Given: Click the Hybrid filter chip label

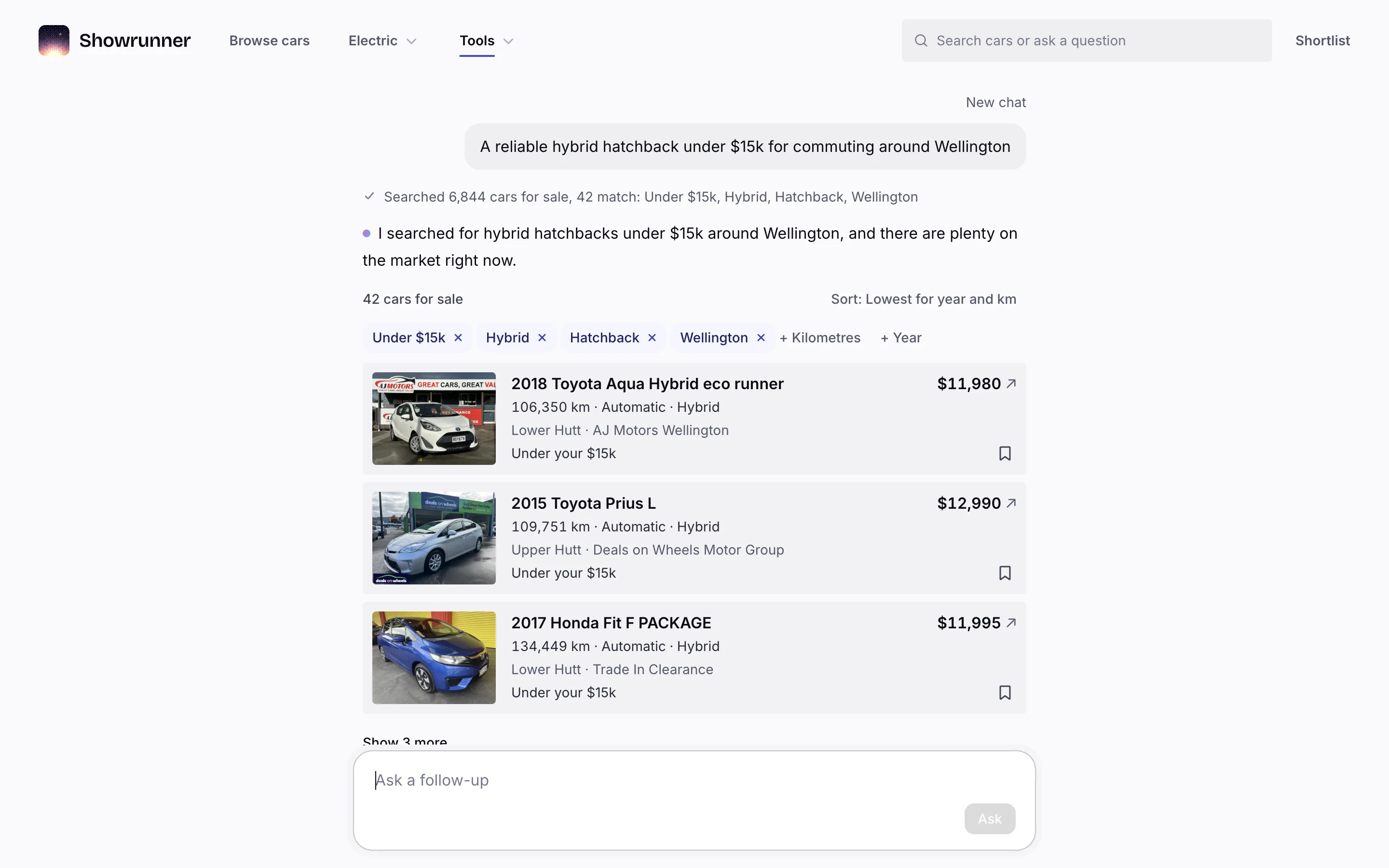Looking at the screenshot, I should click(507, 338).
